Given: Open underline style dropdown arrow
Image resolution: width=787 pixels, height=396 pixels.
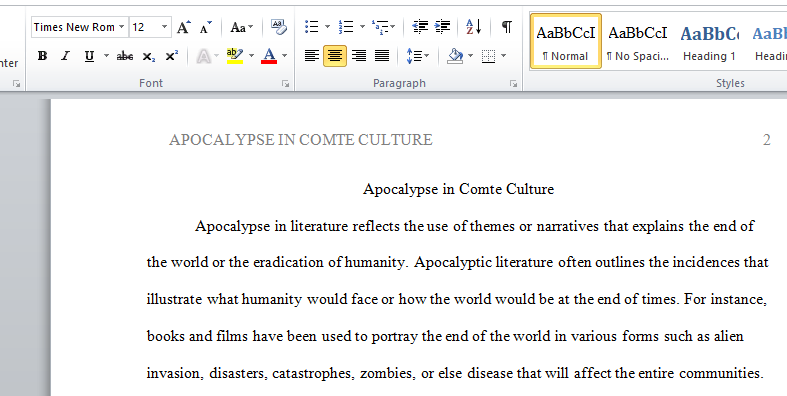Looking at the screenshot, I should click(x=106, y=56).
